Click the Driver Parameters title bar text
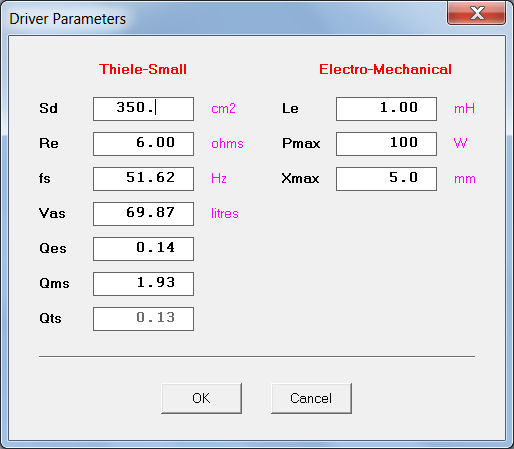 [68, 19]
